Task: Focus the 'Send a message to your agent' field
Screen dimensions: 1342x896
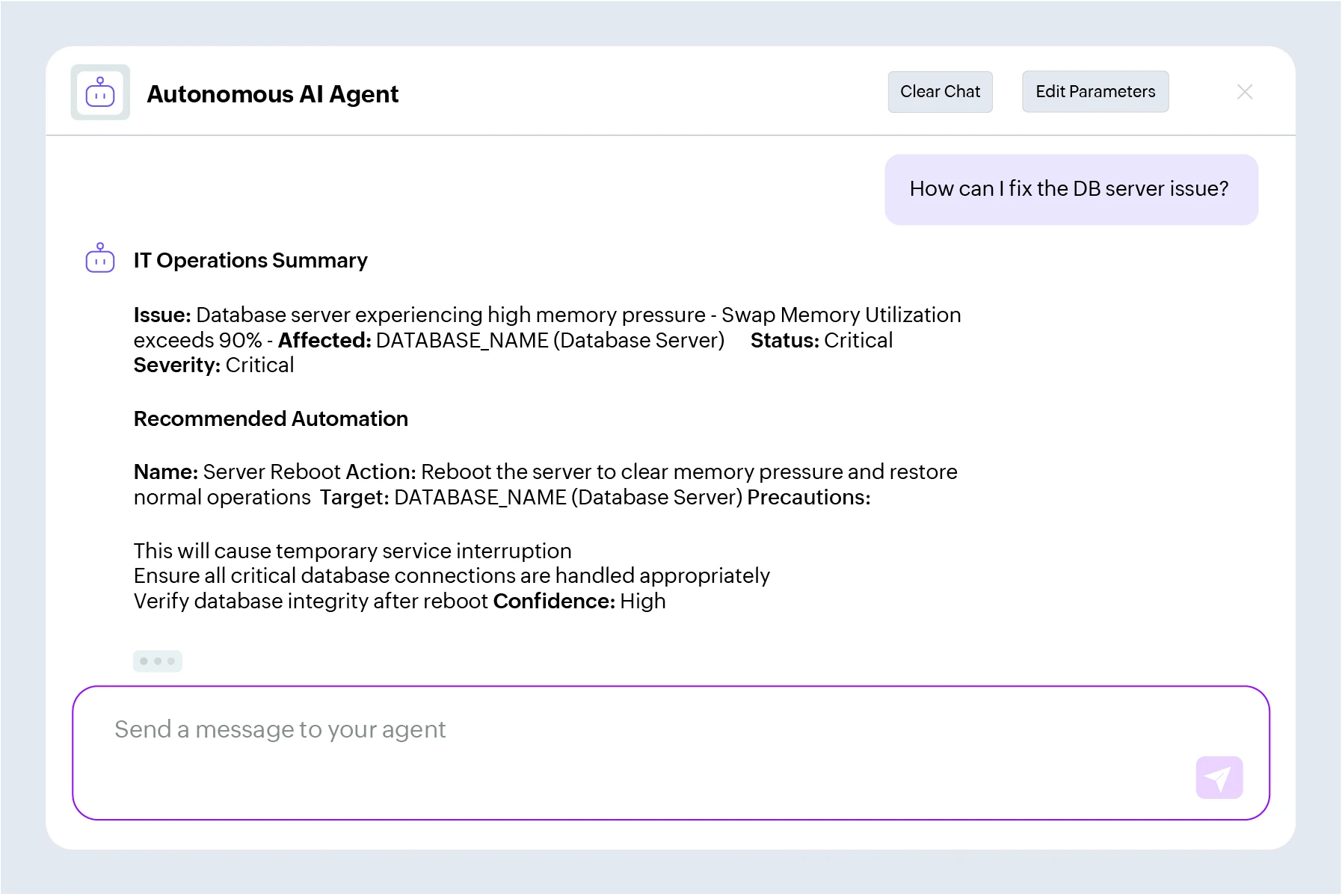Action: (671, 753)
